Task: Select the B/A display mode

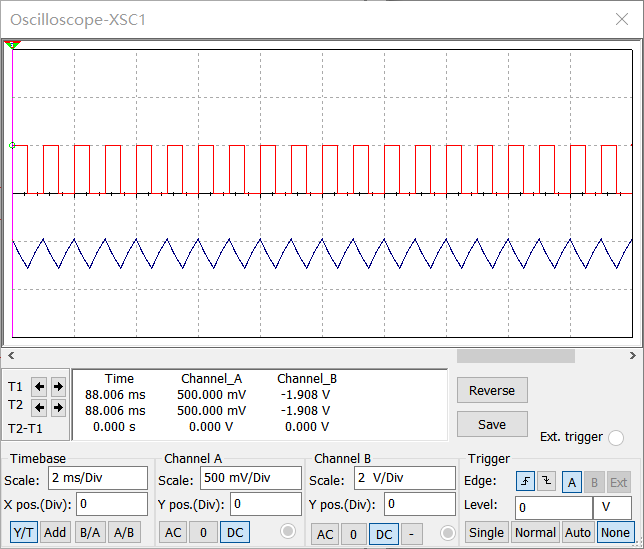Action: 90,533
